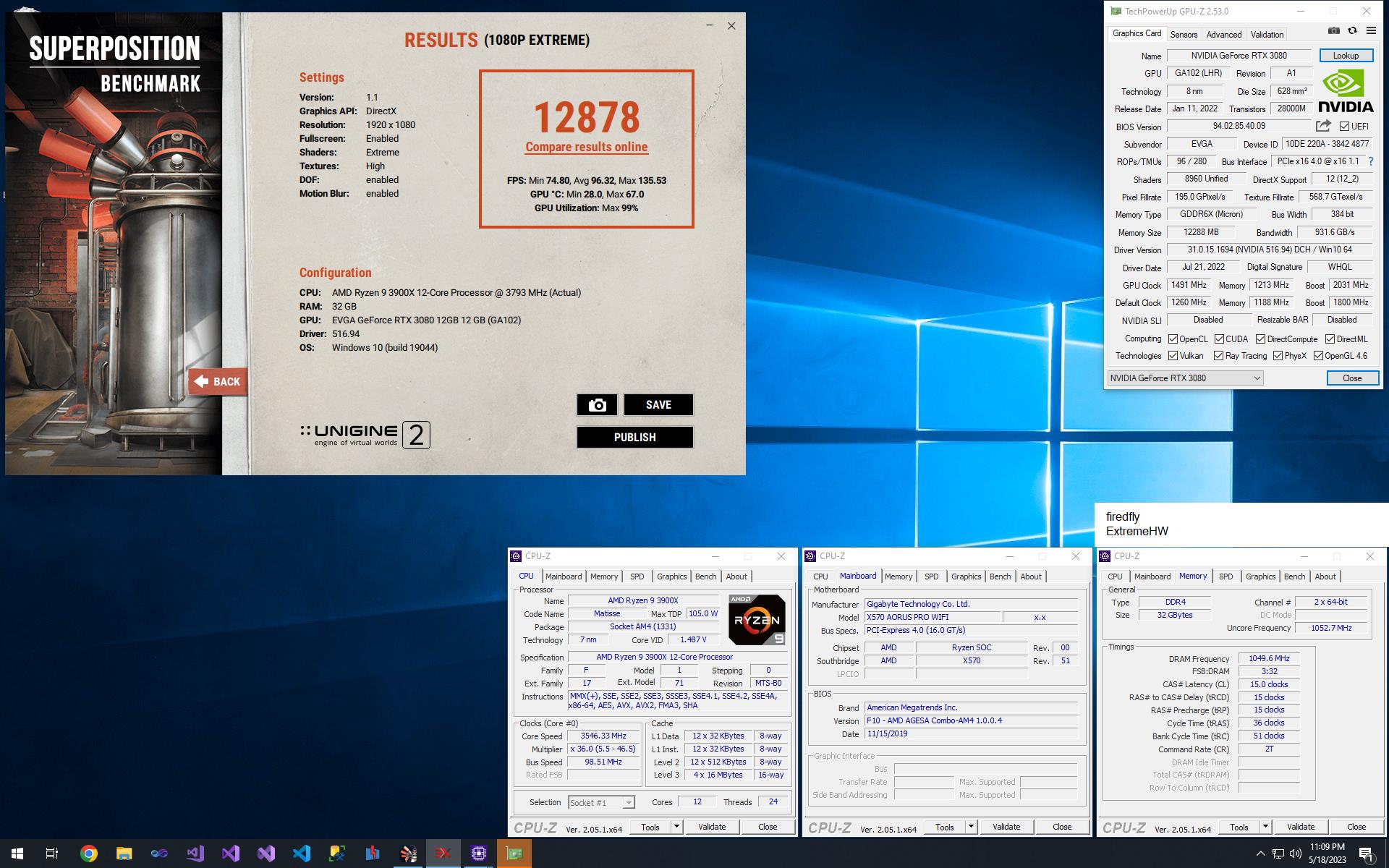Toggle the OpenCL checkbox
Screen dimensions: 1389x868
(1173, 339)
